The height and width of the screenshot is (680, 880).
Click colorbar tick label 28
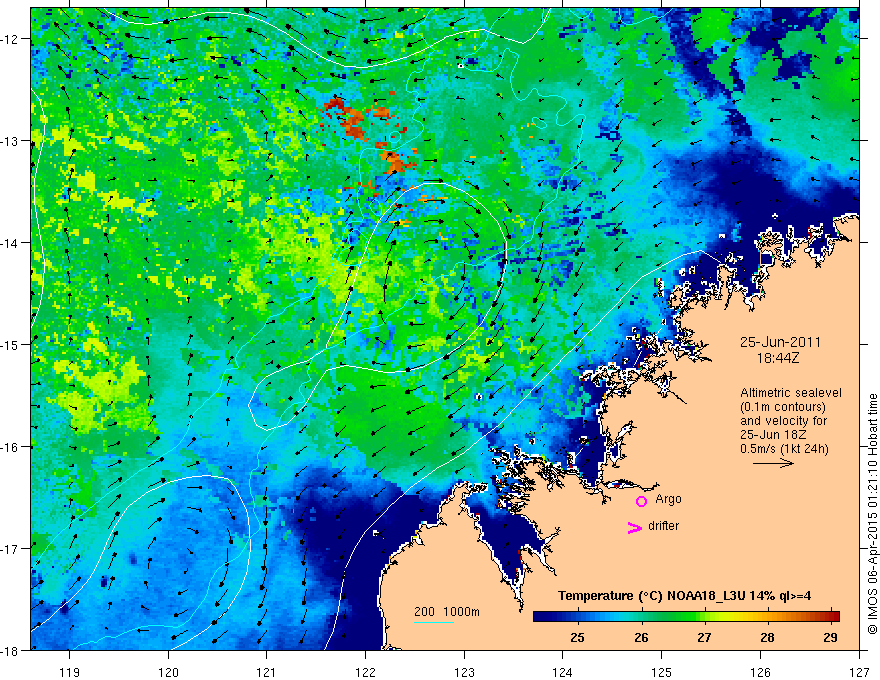767,638
